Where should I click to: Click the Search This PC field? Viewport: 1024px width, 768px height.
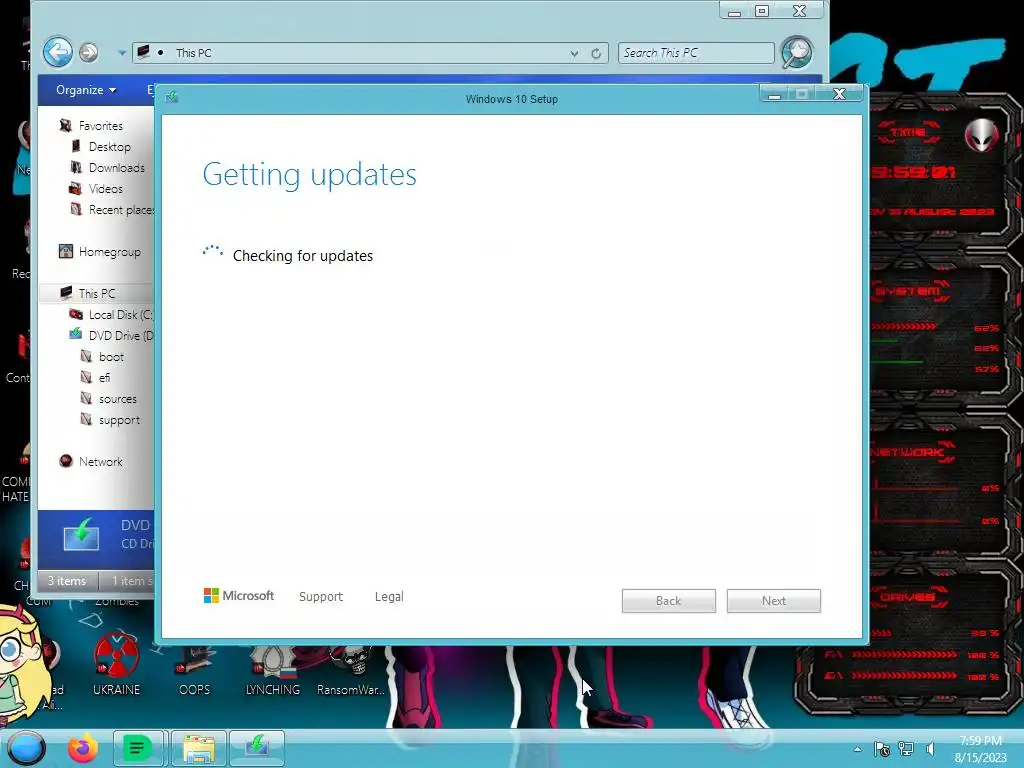[696, 53]
